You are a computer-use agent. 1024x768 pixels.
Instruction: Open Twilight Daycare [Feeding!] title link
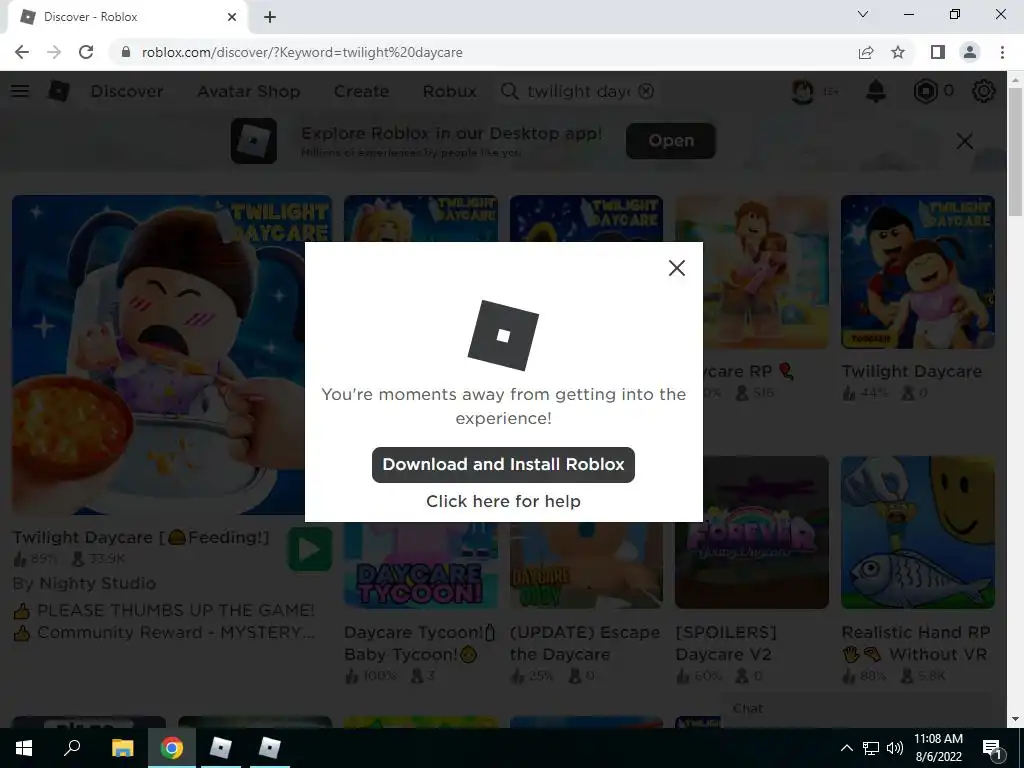(x=141, y=537)
